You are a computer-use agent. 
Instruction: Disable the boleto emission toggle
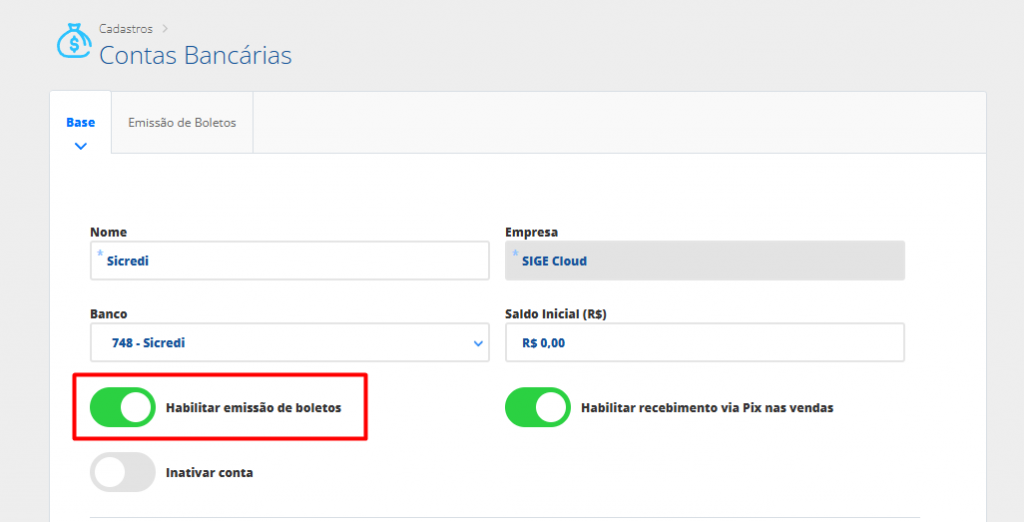123,407
